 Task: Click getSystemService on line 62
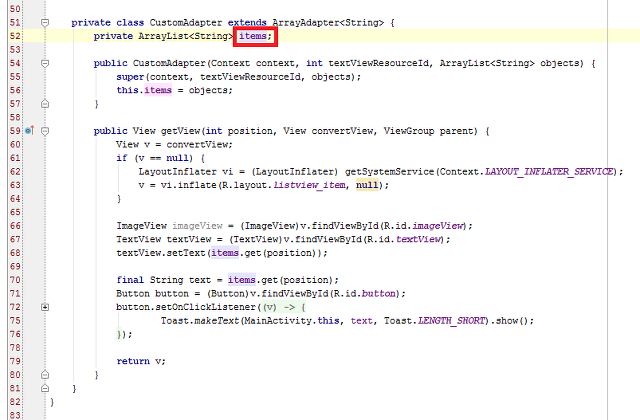point(389,171)
